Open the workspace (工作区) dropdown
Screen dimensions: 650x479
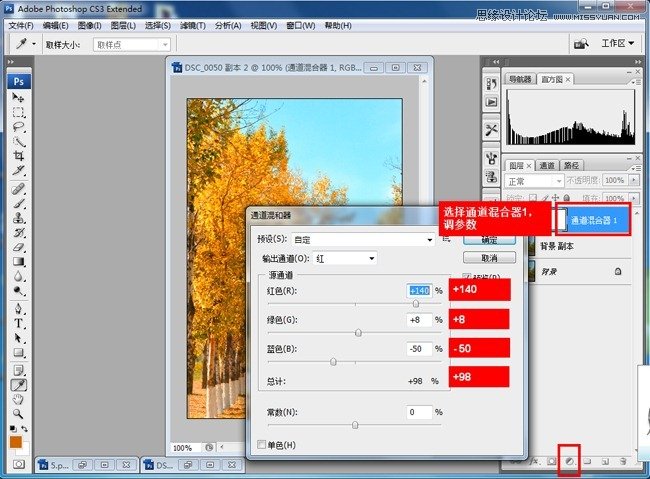(x=618, y=43)
